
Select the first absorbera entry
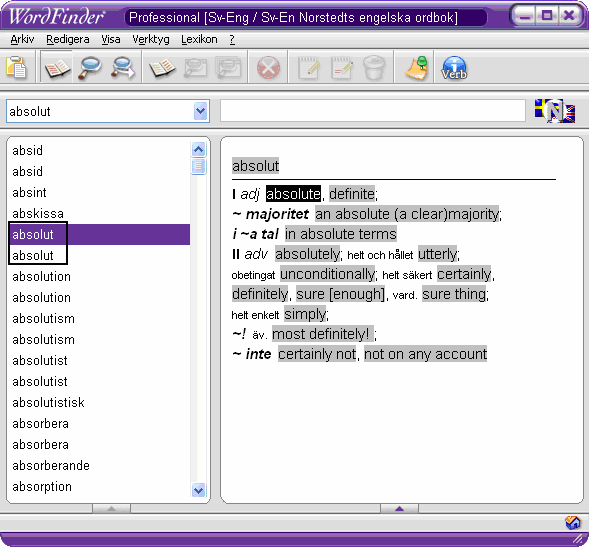click(99, 424)
